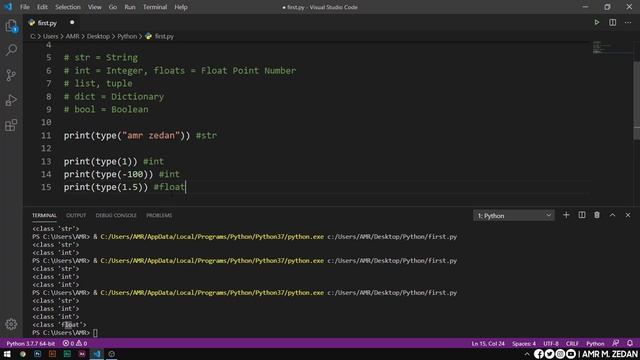The image size is (640, 360).
Task: Open the Help menu
Action: (x=181, y=7)
